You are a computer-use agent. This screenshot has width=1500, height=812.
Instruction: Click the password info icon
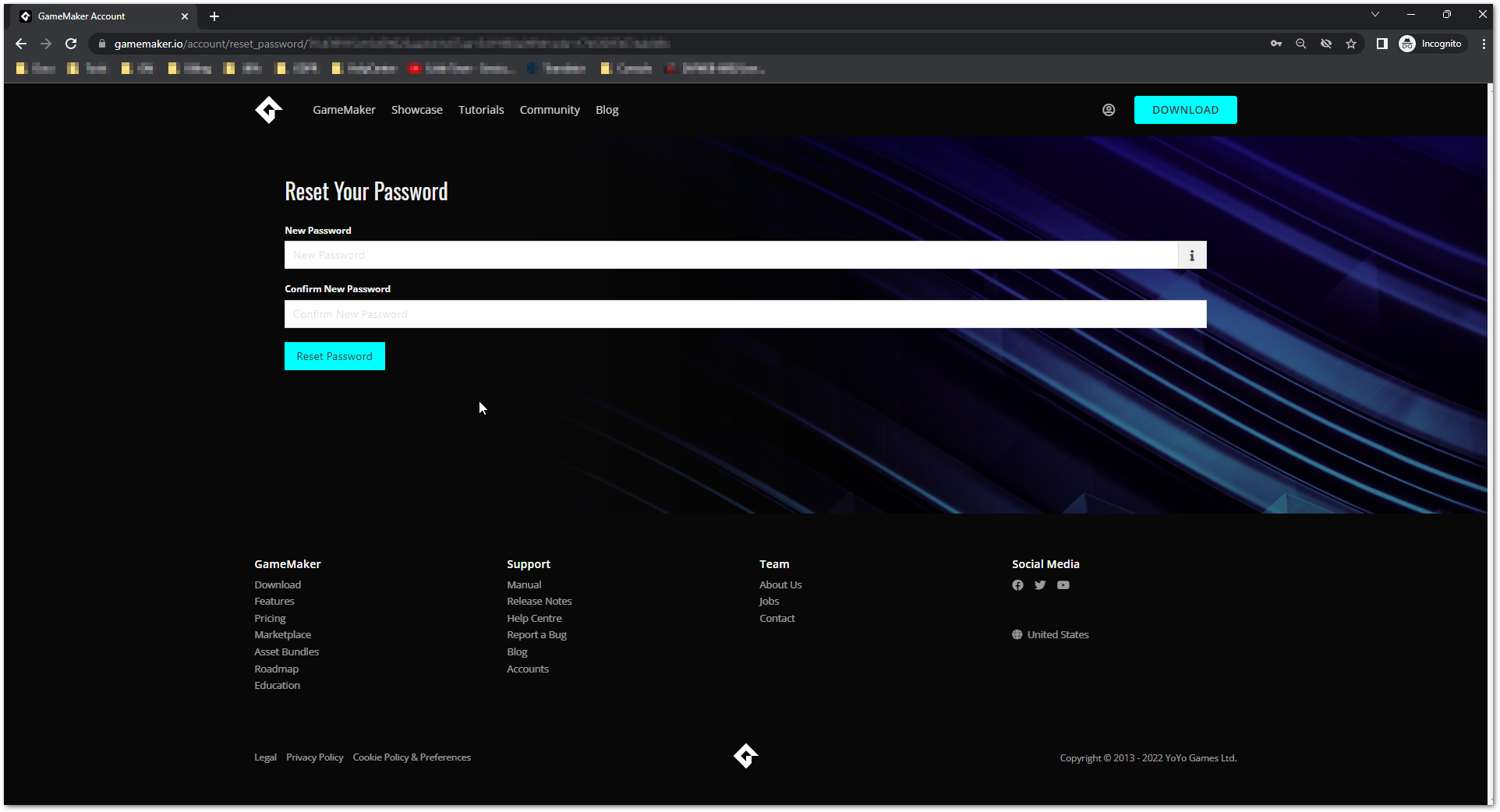tap(1191, 255)
